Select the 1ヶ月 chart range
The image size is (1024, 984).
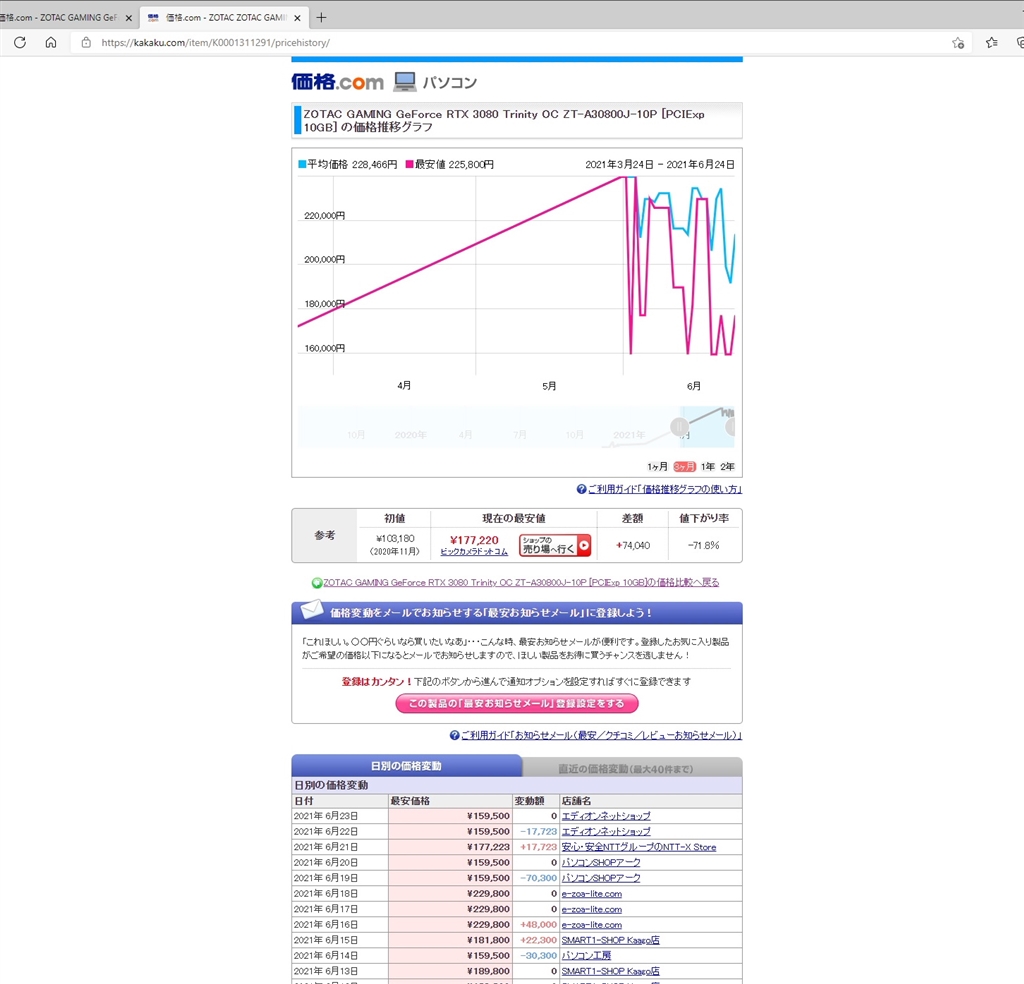coord(658,466)
